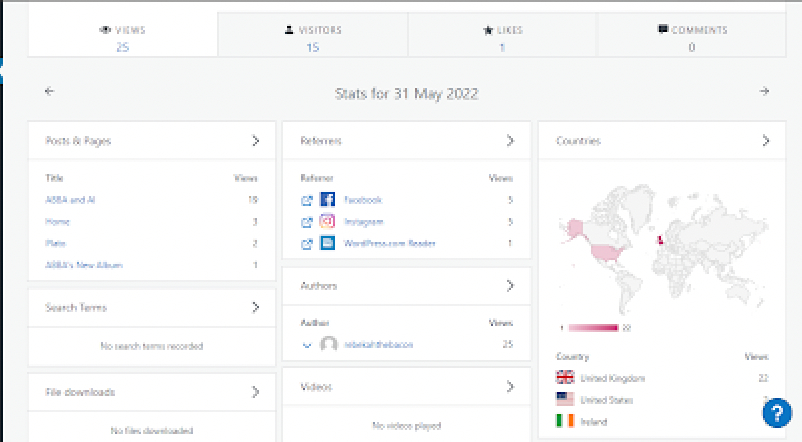Switch to the Visitors tab

pos(313,34)
